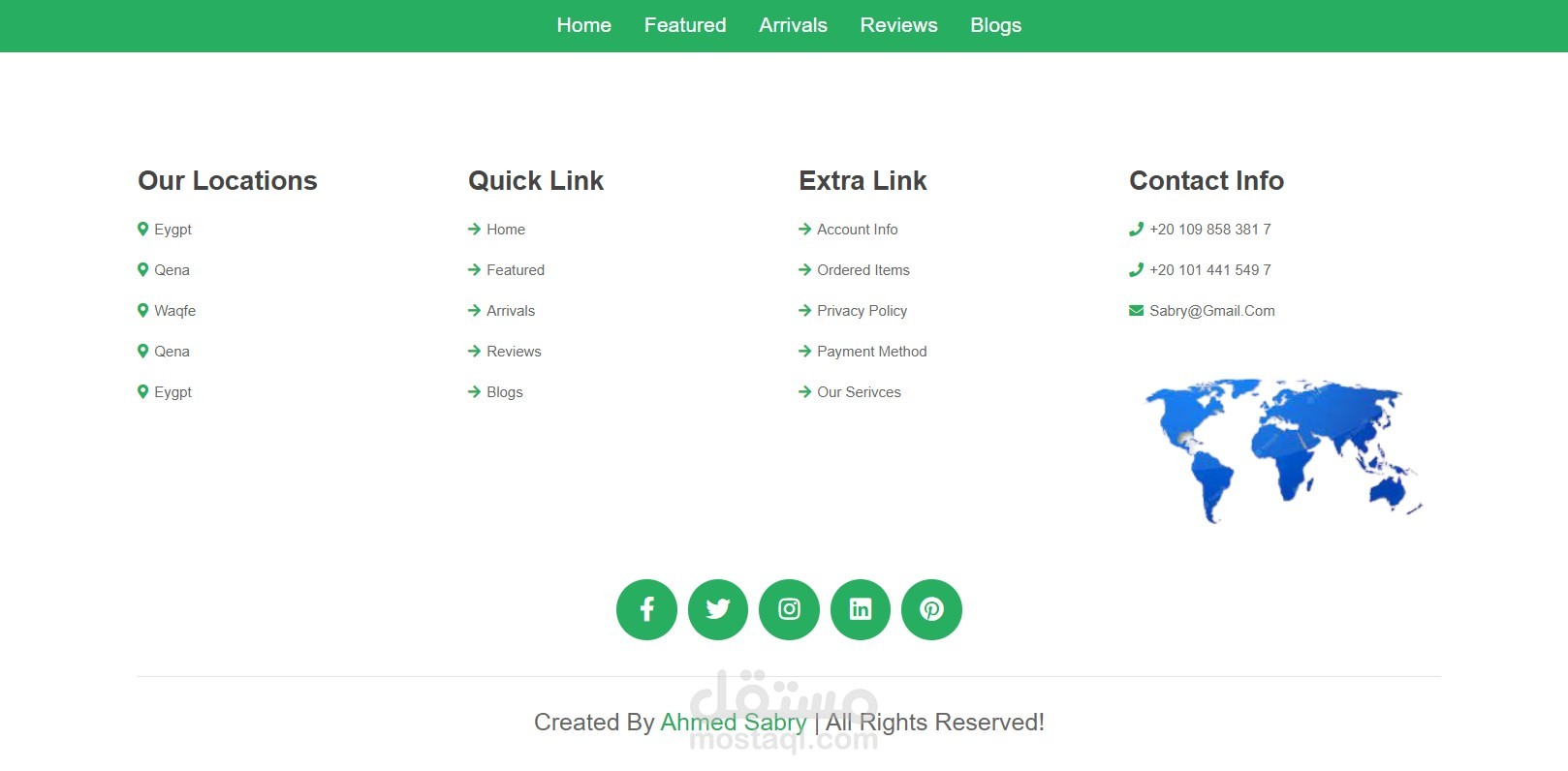Open the Facebook social icon
The height and width of the screenshot is (771, 1568).
tap(646, 609)
